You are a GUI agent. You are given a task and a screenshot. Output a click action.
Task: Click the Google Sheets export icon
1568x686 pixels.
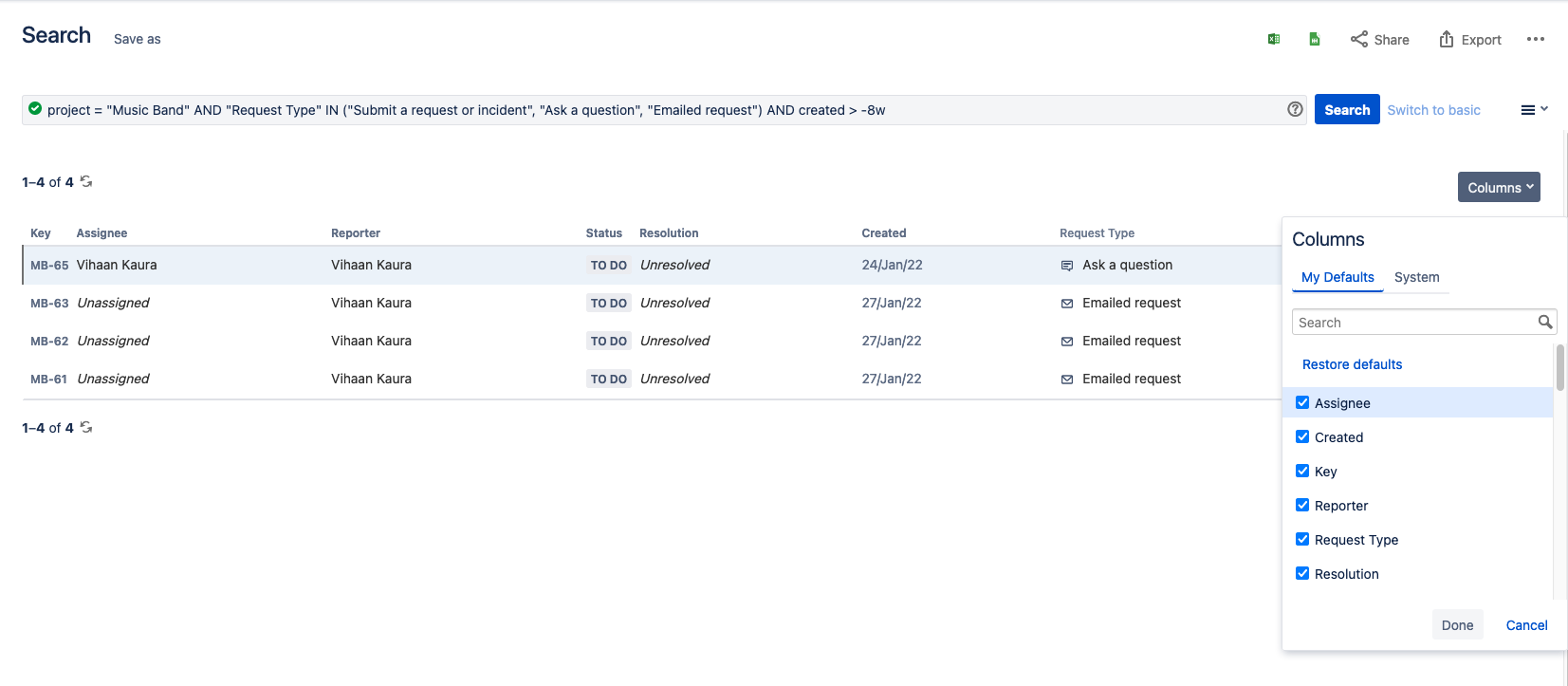point(1315,39)
